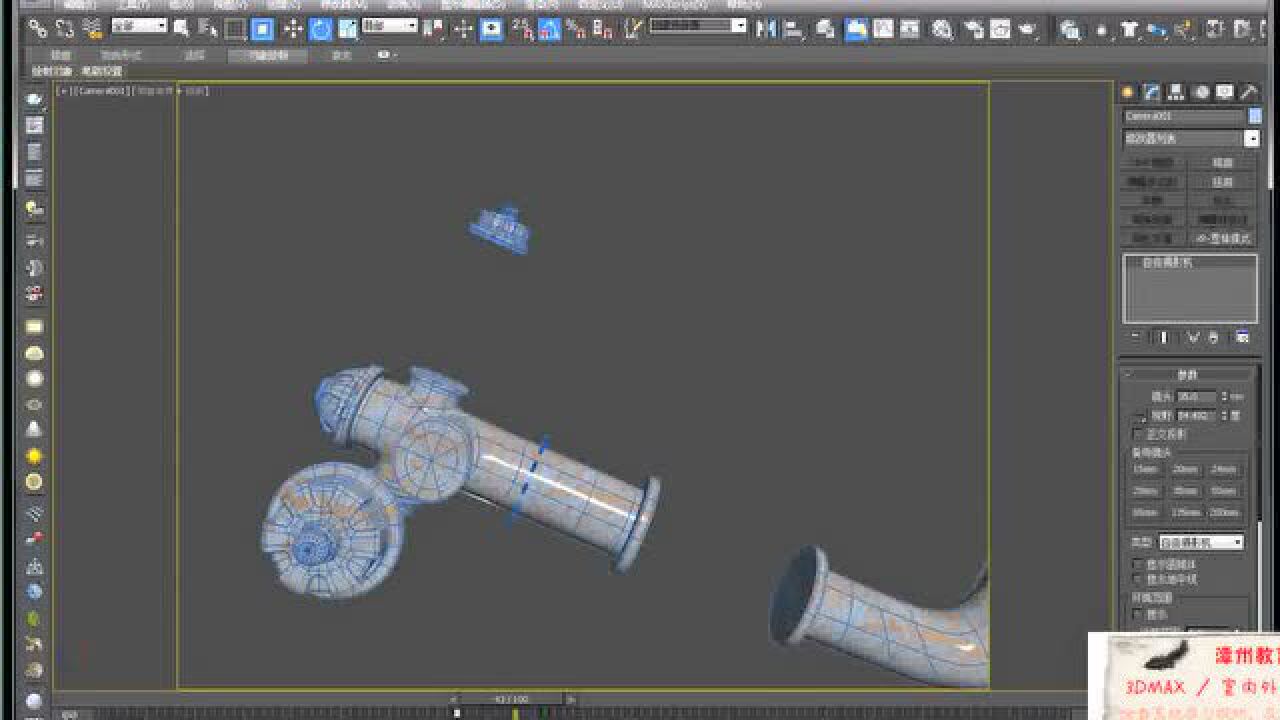Click the Lens value input field
This screenshot has height=720, width=1280.
pyautogui.click(x=1197, y=397)
